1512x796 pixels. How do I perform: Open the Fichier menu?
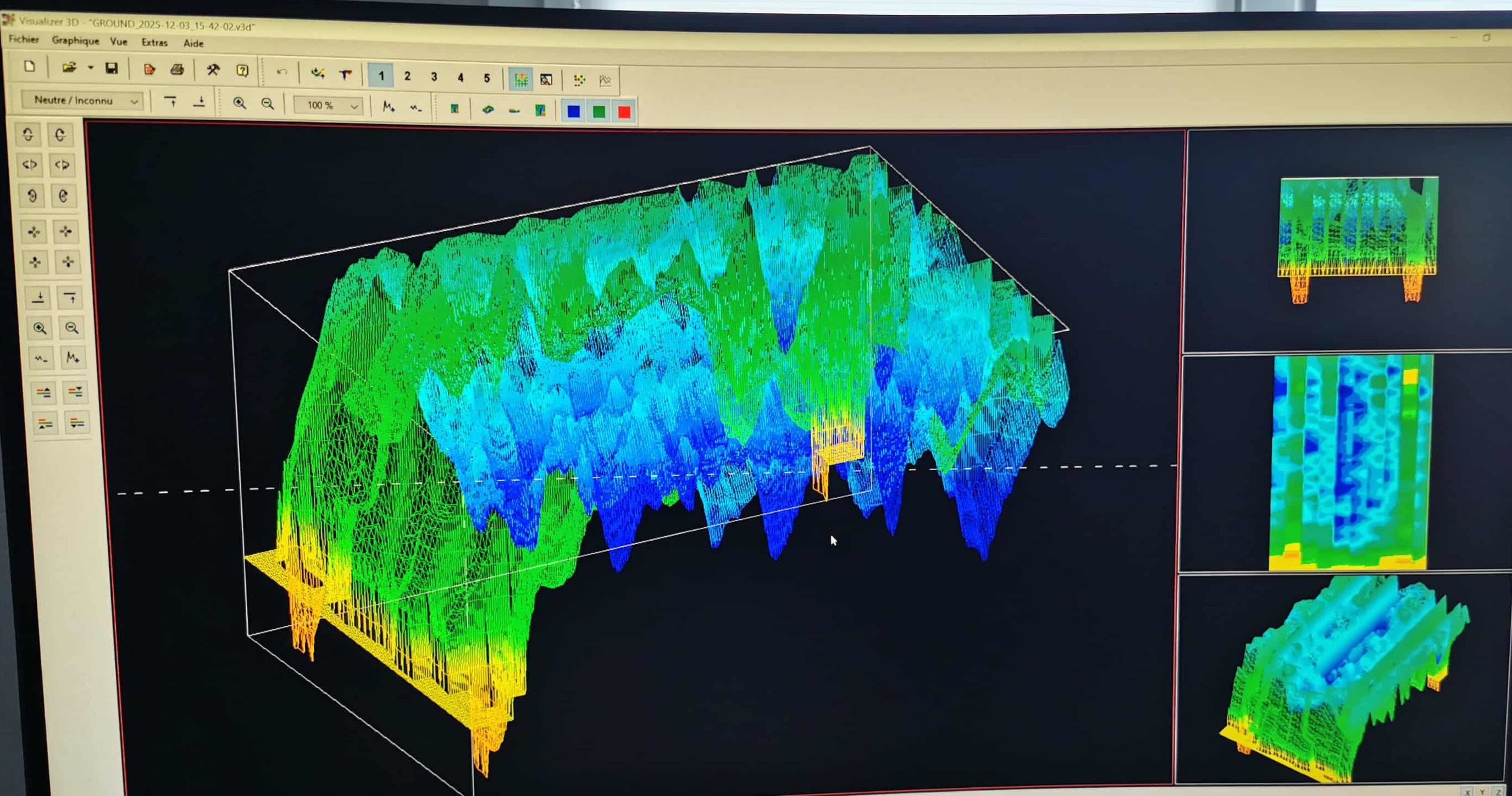pos(24,40)
